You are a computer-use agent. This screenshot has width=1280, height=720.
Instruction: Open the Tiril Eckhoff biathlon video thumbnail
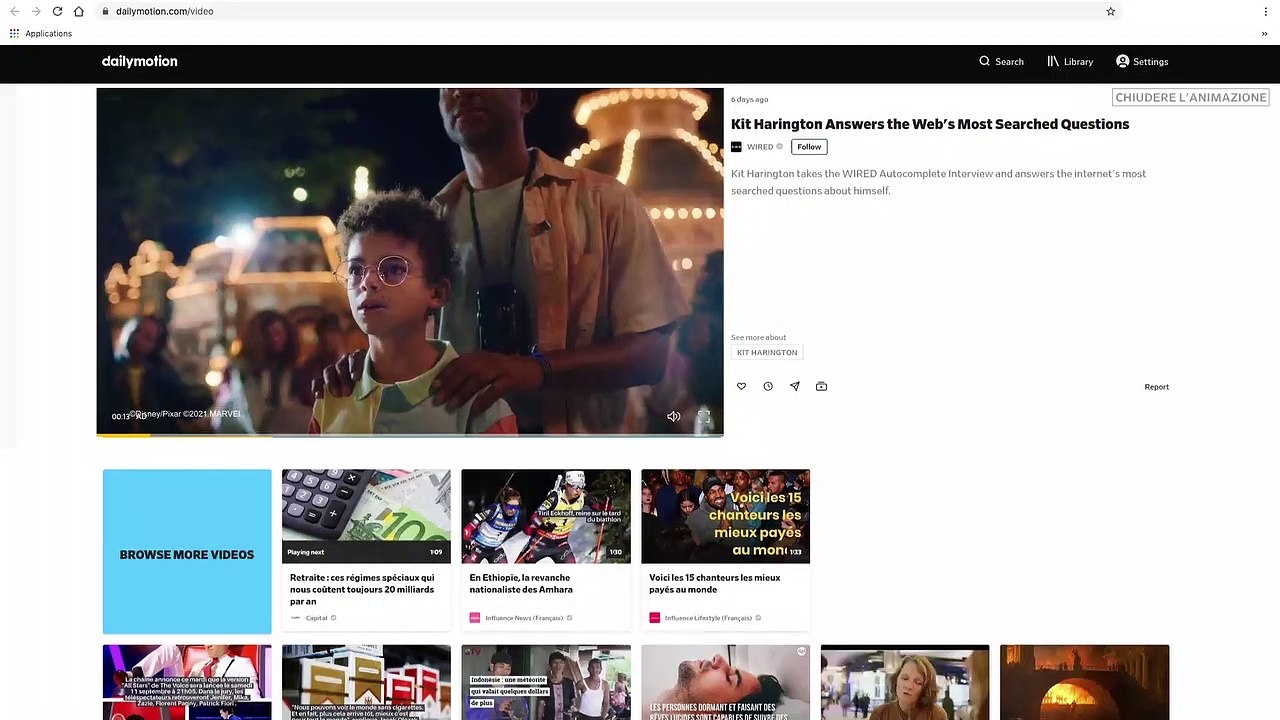[546, 516]
